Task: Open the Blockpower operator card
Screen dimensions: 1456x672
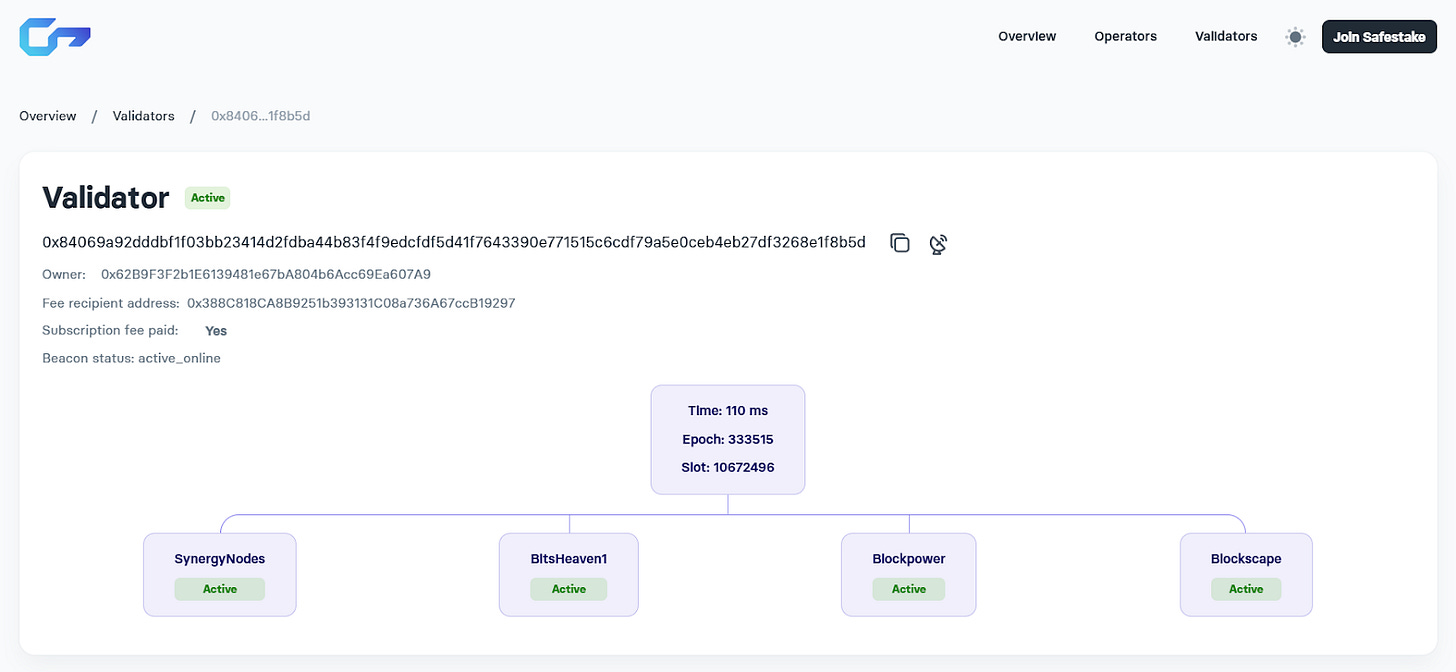Action: coord(909,574)
